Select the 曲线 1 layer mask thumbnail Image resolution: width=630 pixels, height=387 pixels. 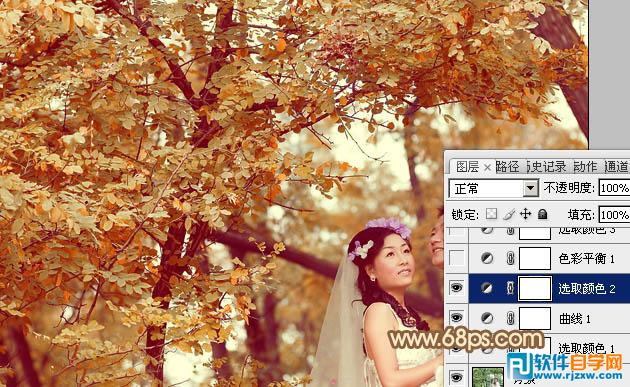coord(535,318)
